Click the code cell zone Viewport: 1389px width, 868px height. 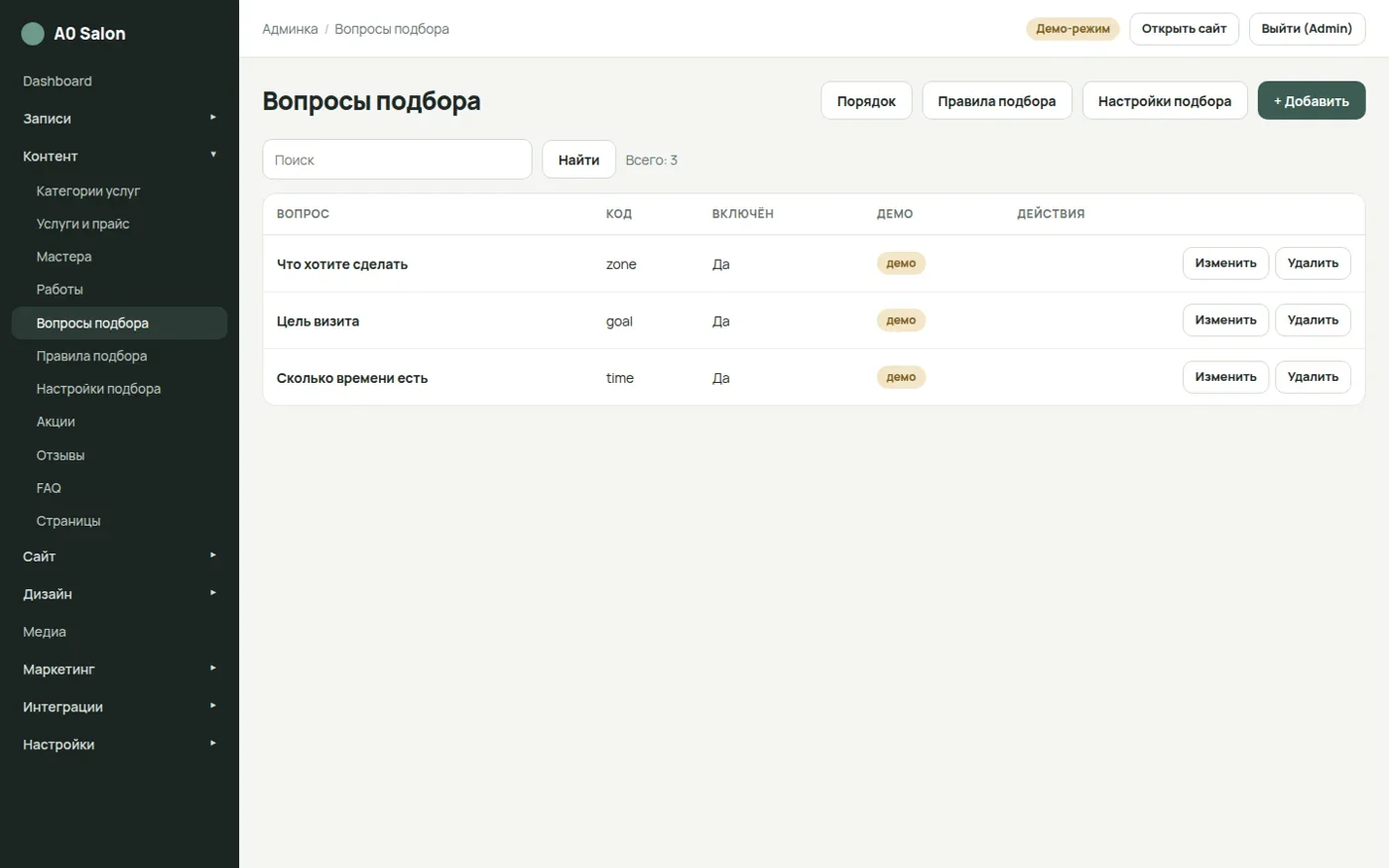(x=621, y=264)
